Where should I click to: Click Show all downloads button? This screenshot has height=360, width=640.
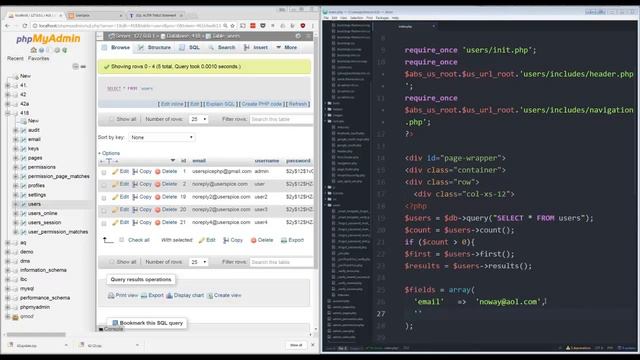296,345
